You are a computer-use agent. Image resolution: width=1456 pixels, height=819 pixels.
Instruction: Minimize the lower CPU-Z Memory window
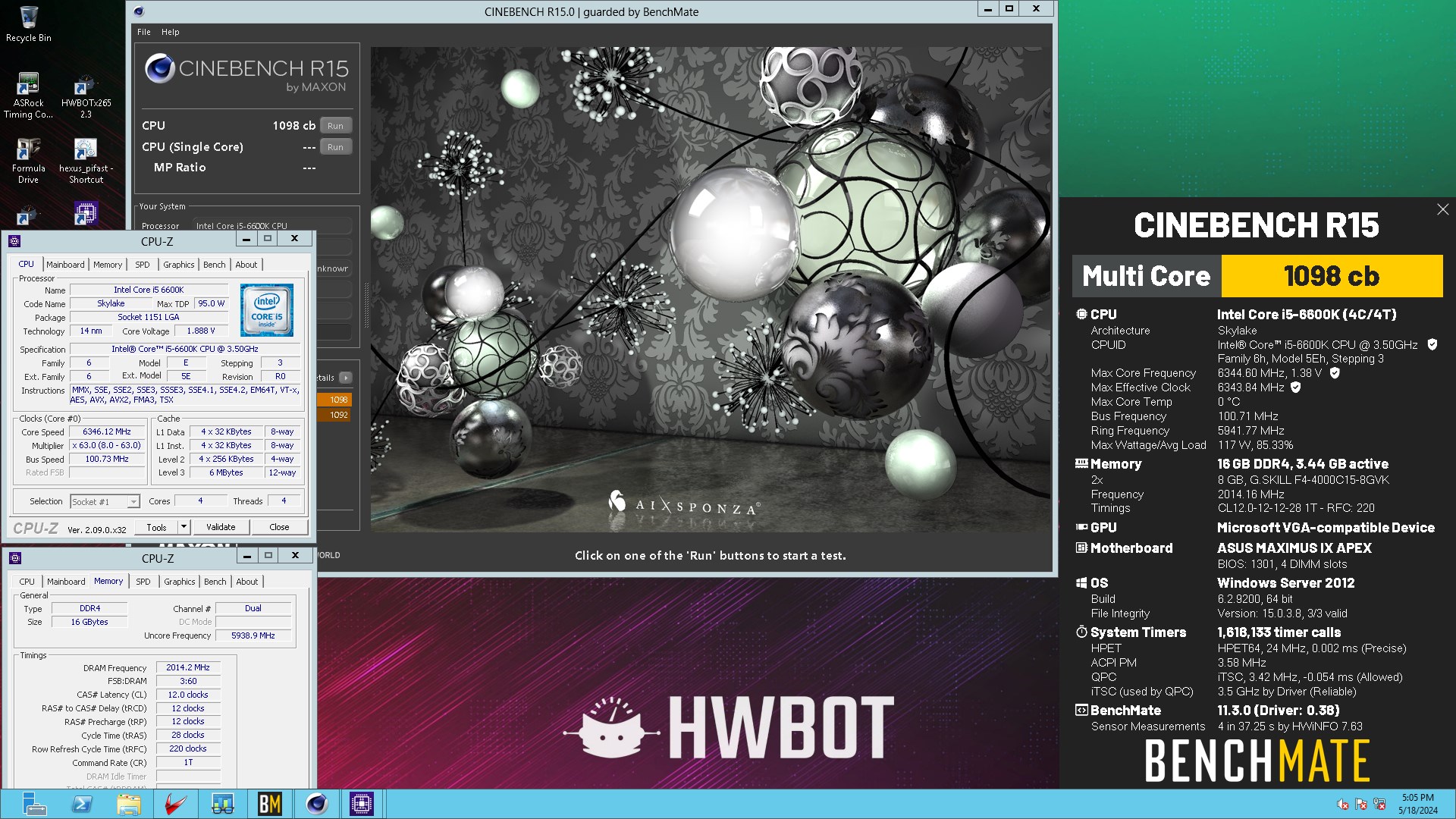[247, 557]
